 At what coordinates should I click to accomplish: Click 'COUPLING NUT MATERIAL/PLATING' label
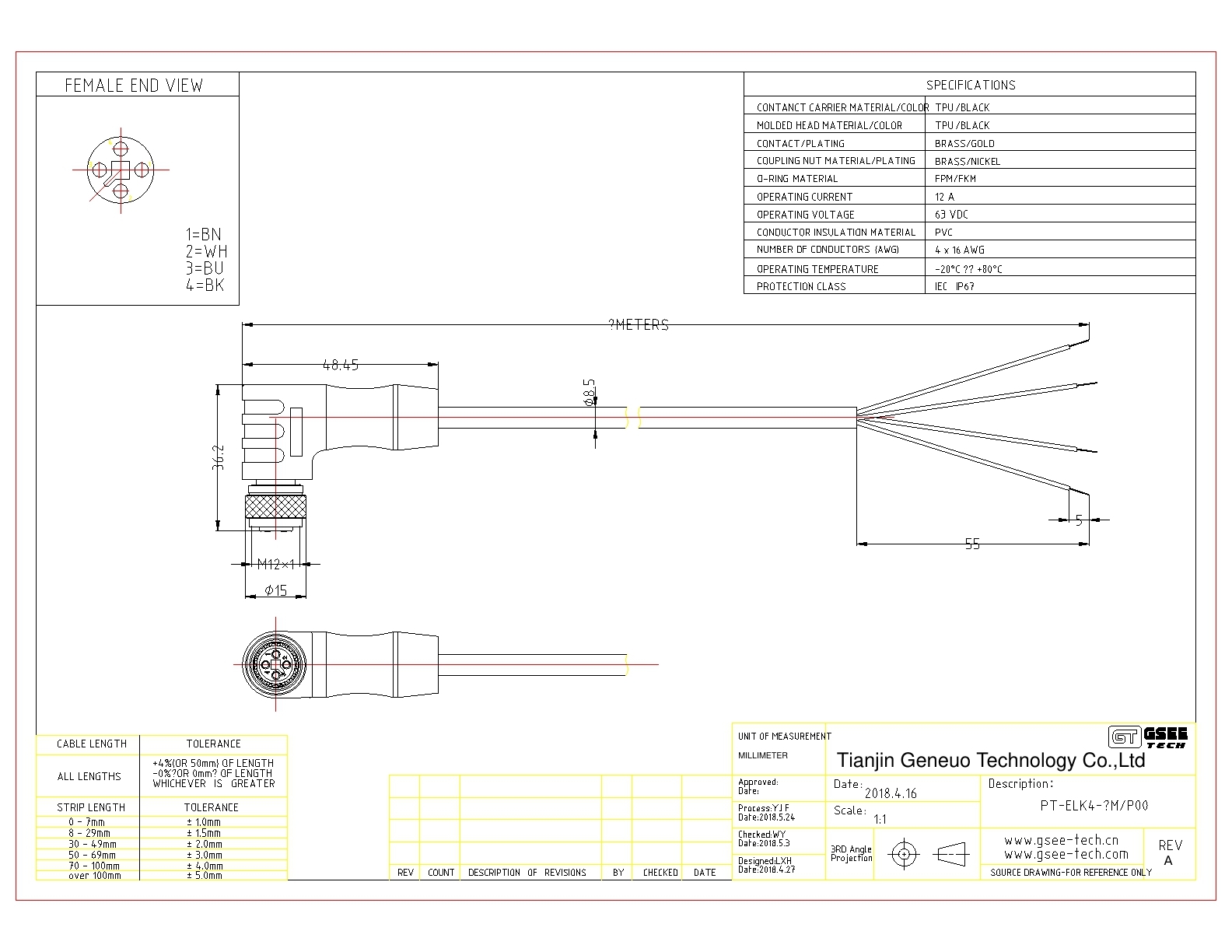tap(835, 161)
